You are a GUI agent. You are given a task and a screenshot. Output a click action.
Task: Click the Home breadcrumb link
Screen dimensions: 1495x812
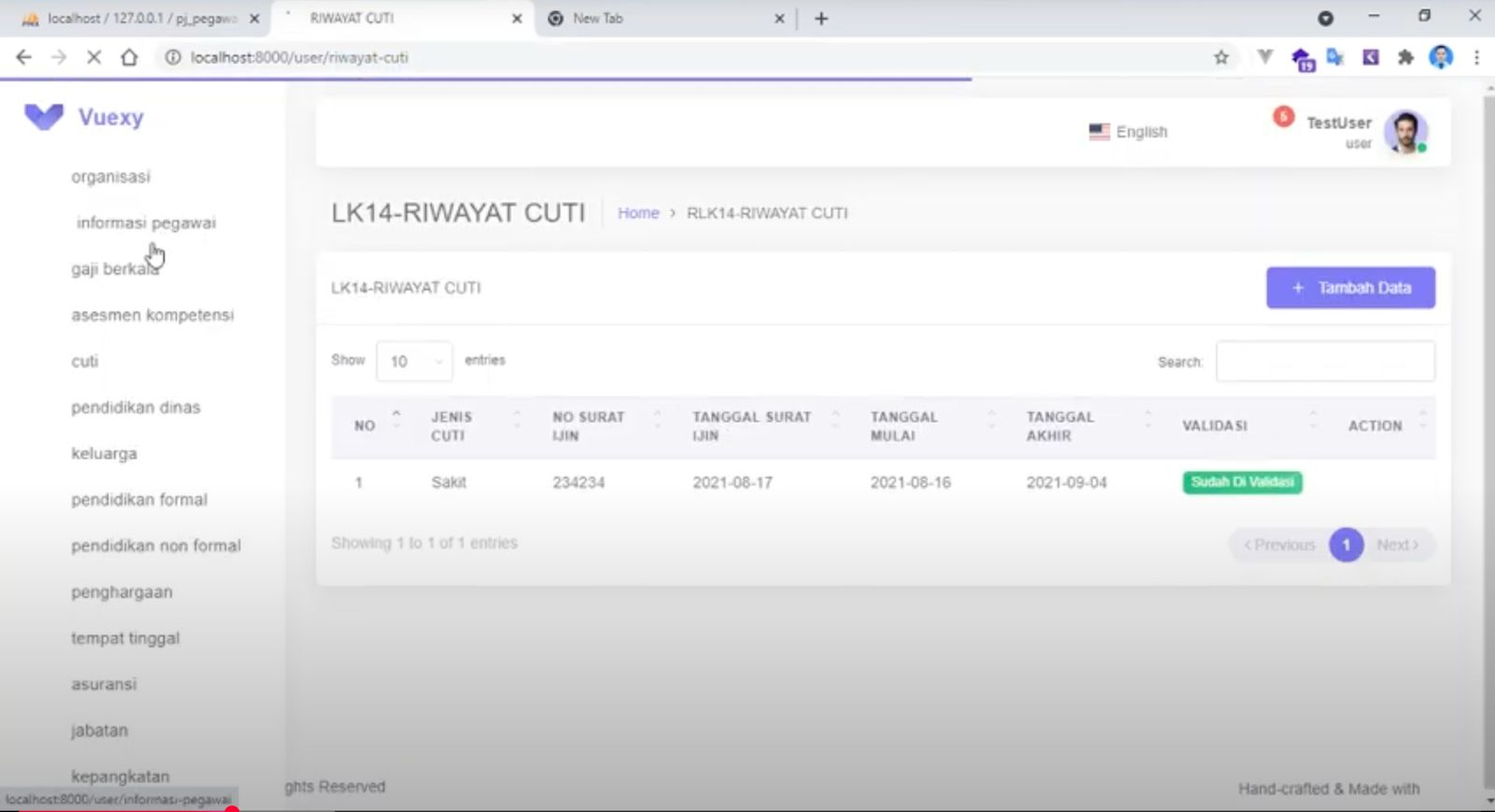coord(638,213)
